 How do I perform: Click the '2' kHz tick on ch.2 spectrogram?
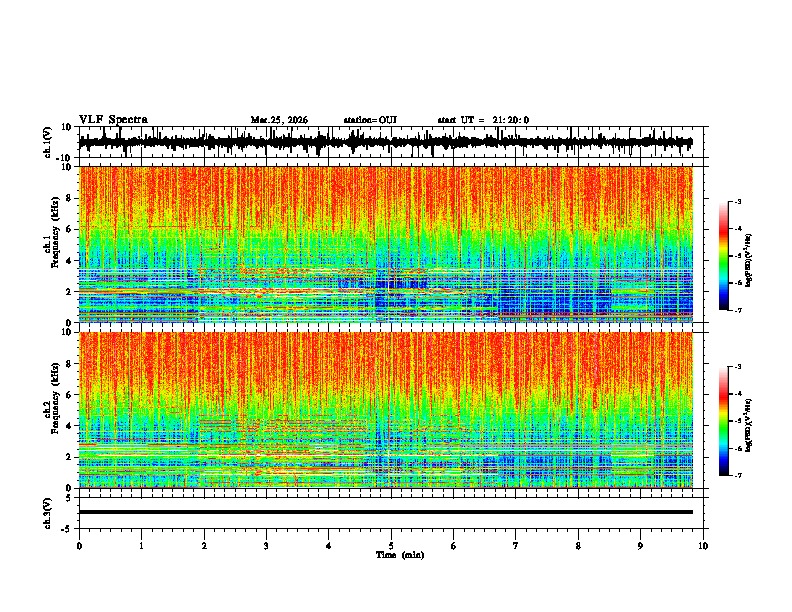[70, 457]
